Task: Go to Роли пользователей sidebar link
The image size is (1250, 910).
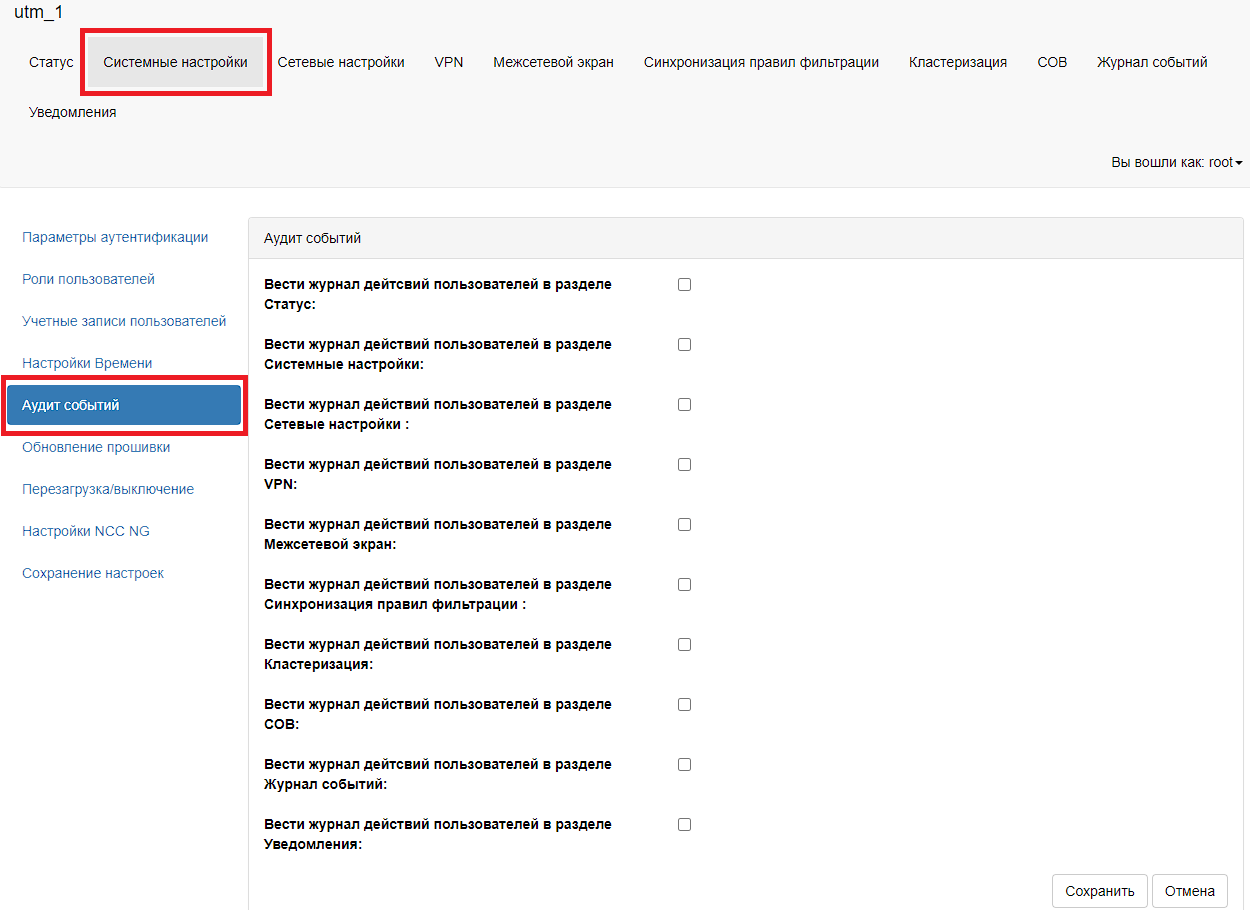Action: 88,279
